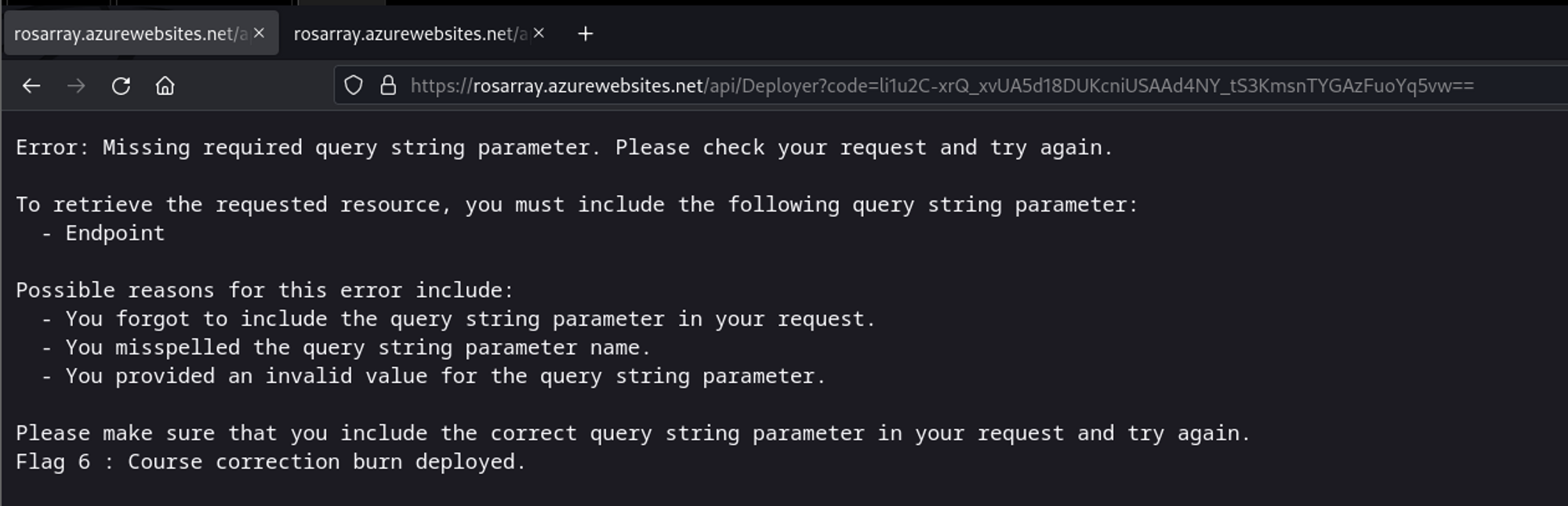The width and height of the screenshot is (1568, 506).
Task: Click the 'Endpoint' parameter name text
Action: click(x=114, y=233)
